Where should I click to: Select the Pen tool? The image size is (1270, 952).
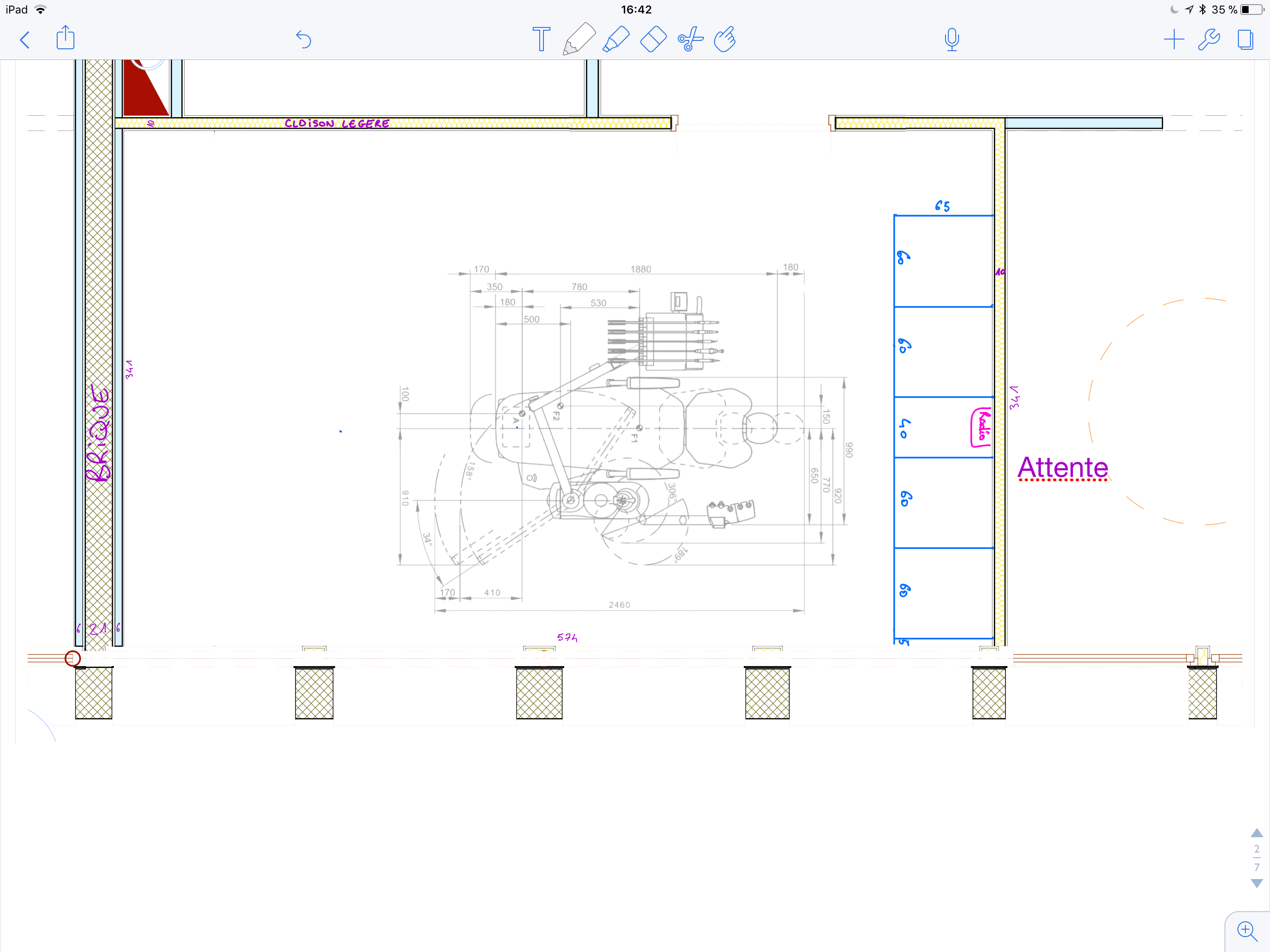(578, 39)
